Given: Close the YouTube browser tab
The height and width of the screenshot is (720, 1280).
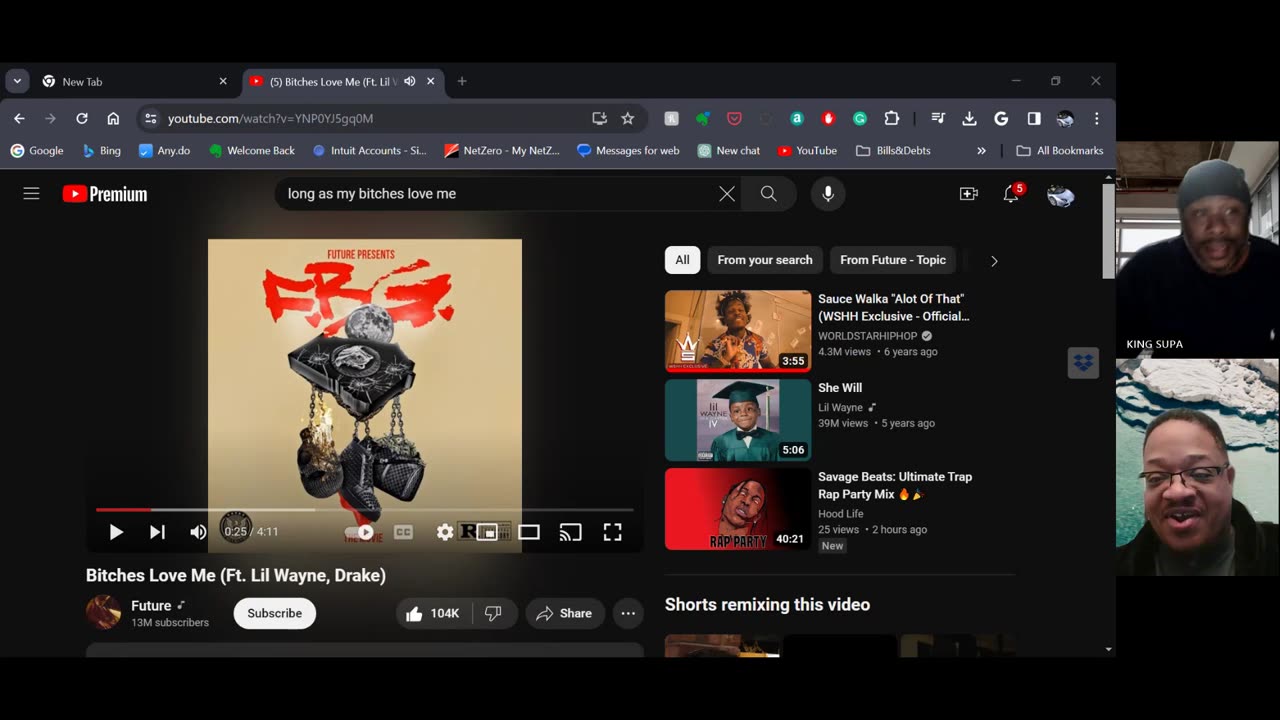Looking at the screenshot, I should (x=431, y=82).
